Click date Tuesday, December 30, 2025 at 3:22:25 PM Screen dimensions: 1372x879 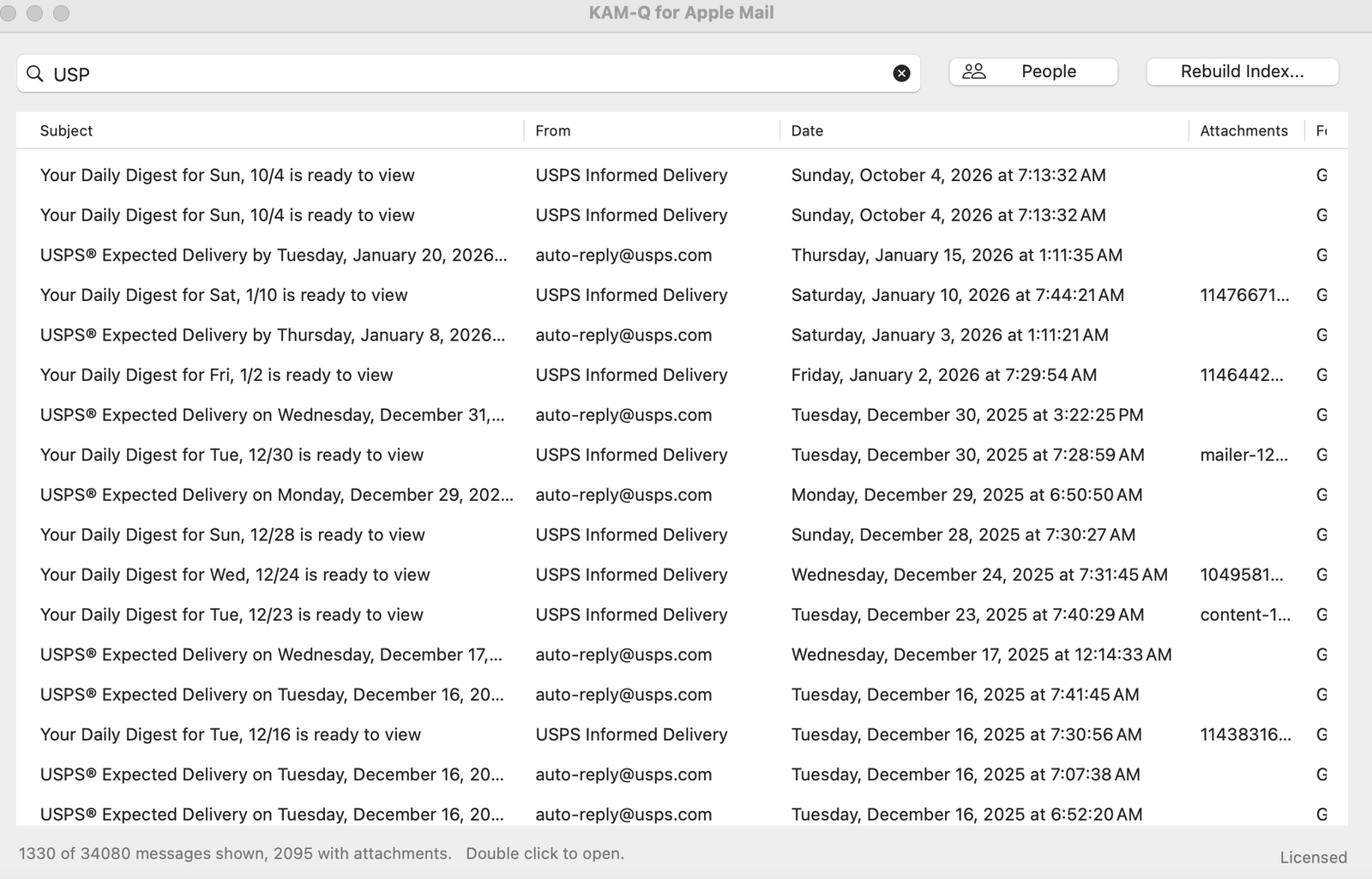tap(967, 415)
